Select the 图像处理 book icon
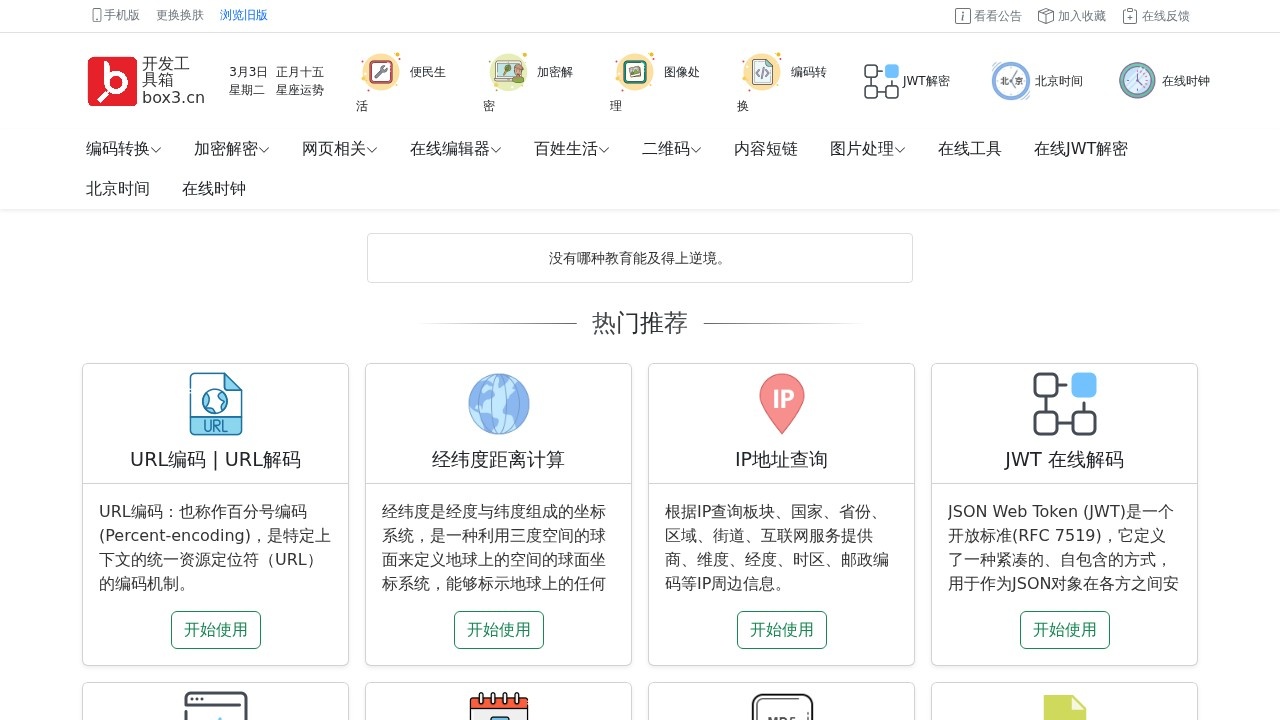The width and height of the screenshot is (1280, 720). (636, 72)
